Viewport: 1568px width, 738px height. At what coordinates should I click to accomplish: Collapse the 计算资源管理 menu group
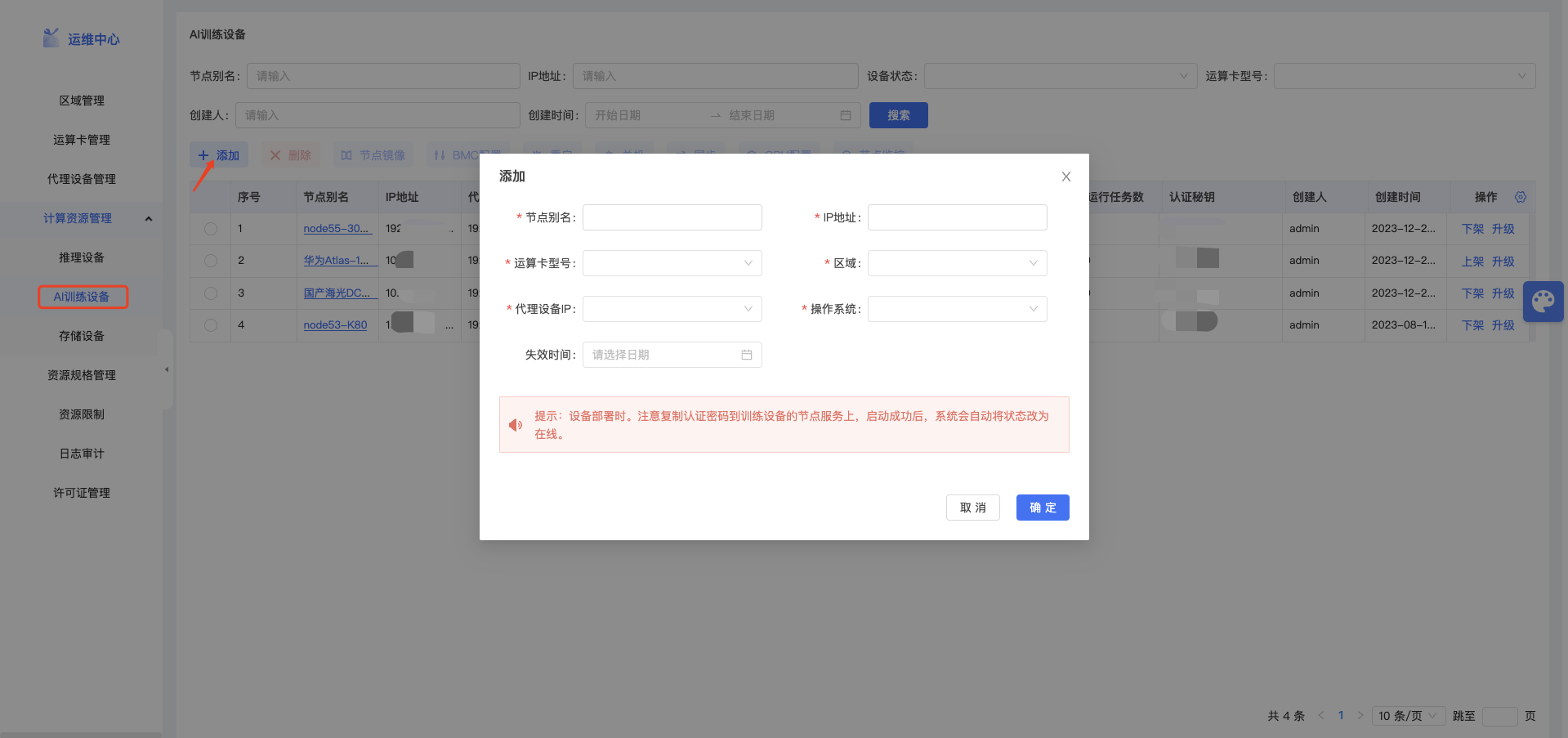click(x=82, y=218)
